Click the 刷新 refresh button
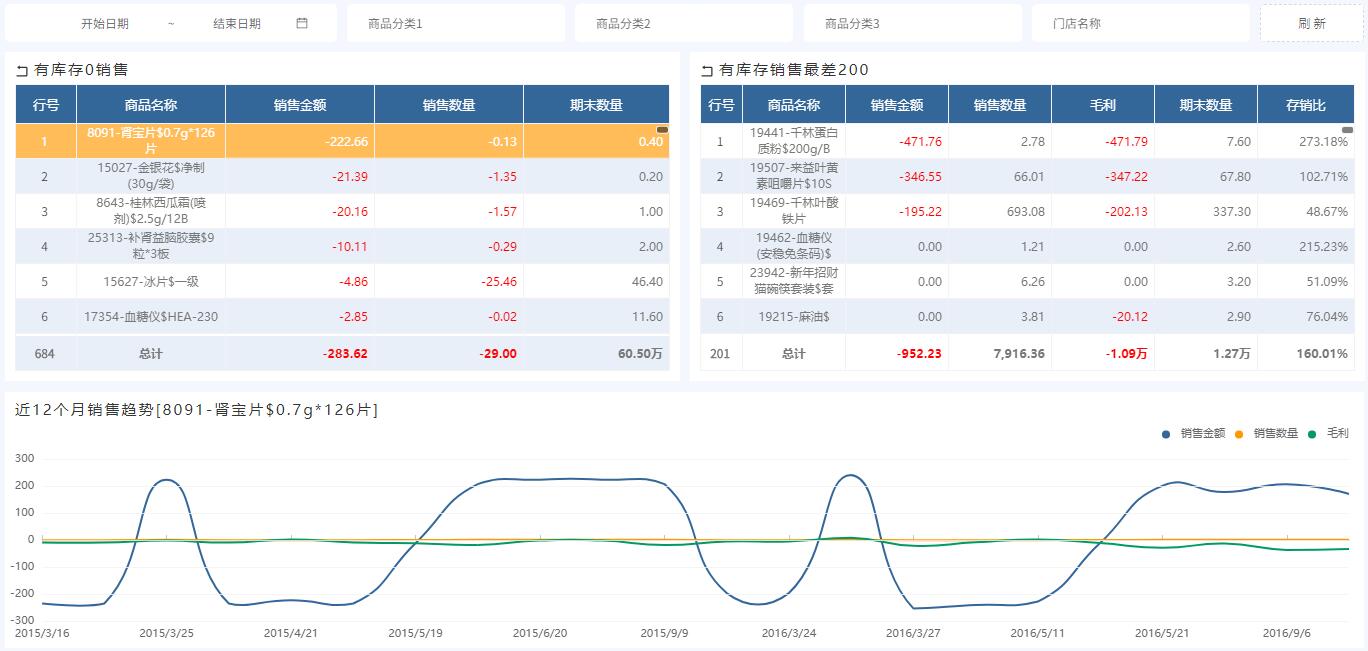 coord(1311,22)
